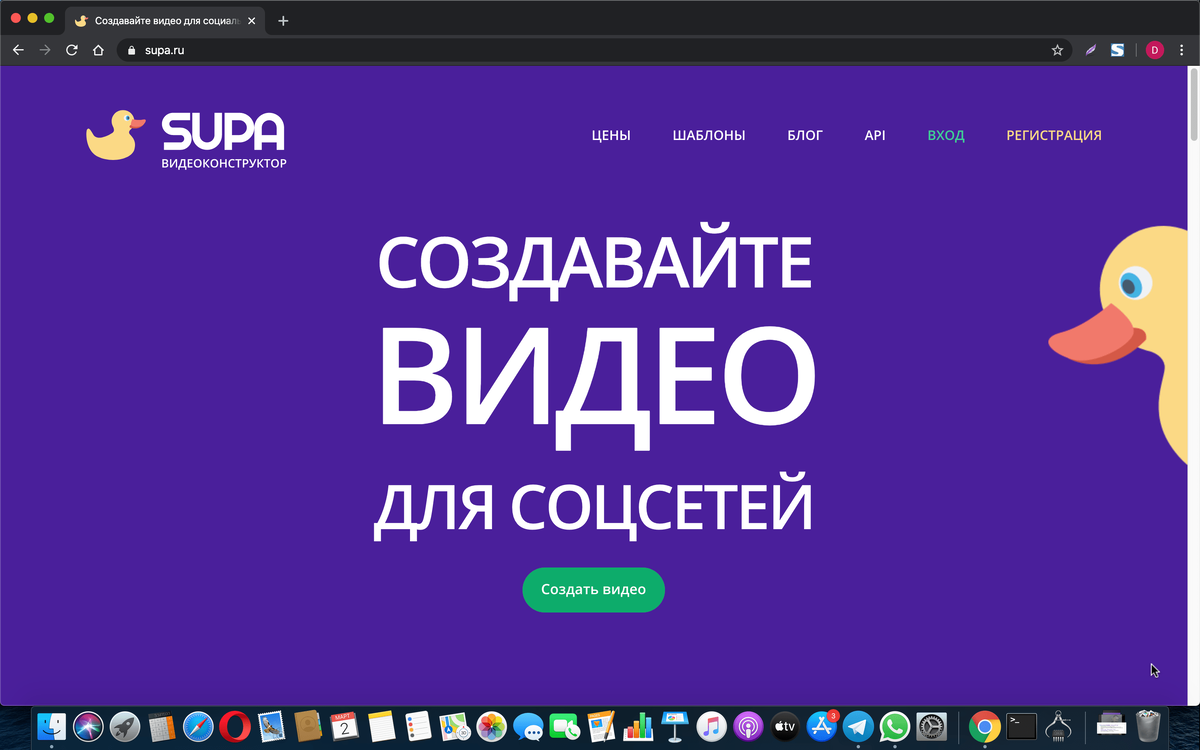This screenshot has width=1200, height=750.
Task: Open Maps from the dock
Action: tap(455, 726)
